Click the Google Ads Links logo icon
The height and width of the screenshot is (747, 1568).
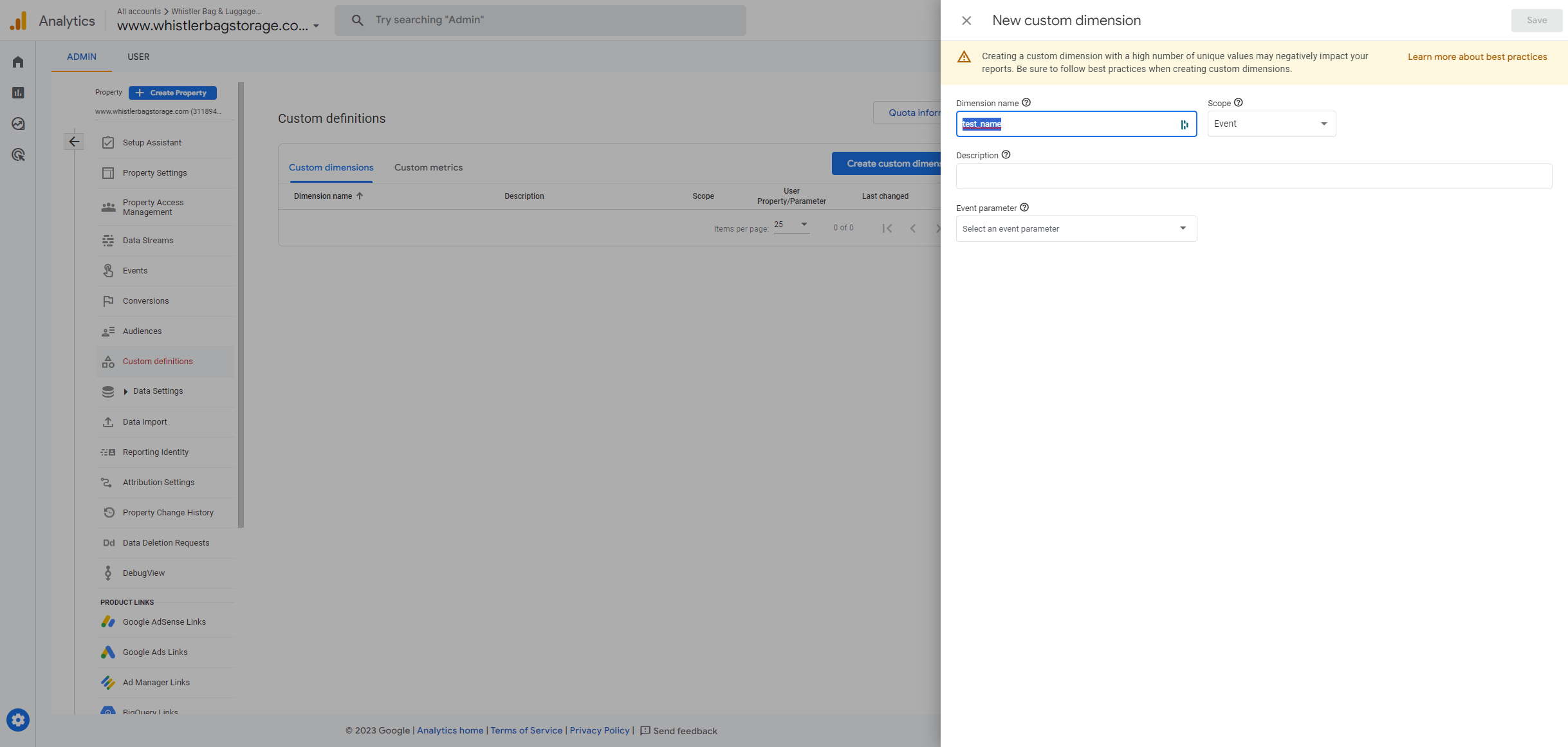(x=108, y=652)
